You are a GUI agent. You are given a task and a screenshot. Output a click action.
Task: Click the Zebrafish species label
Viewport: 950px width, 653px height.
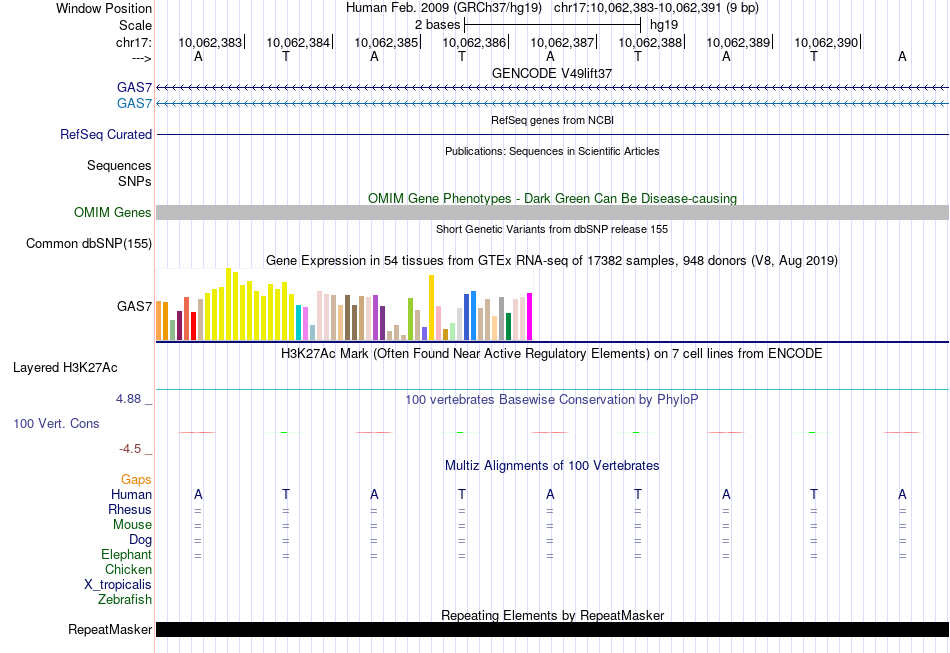(125, 599)
